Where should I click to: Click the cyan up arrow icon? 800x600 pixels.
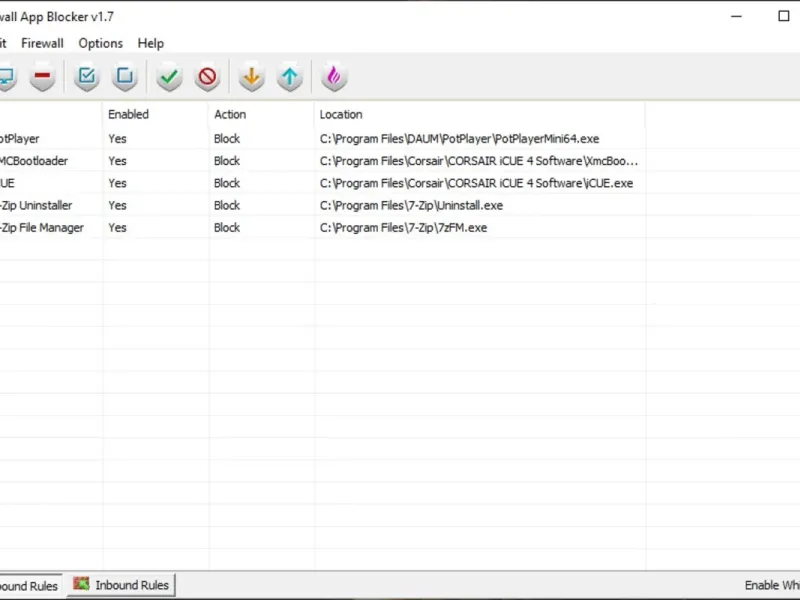click(x=290, y=77)
